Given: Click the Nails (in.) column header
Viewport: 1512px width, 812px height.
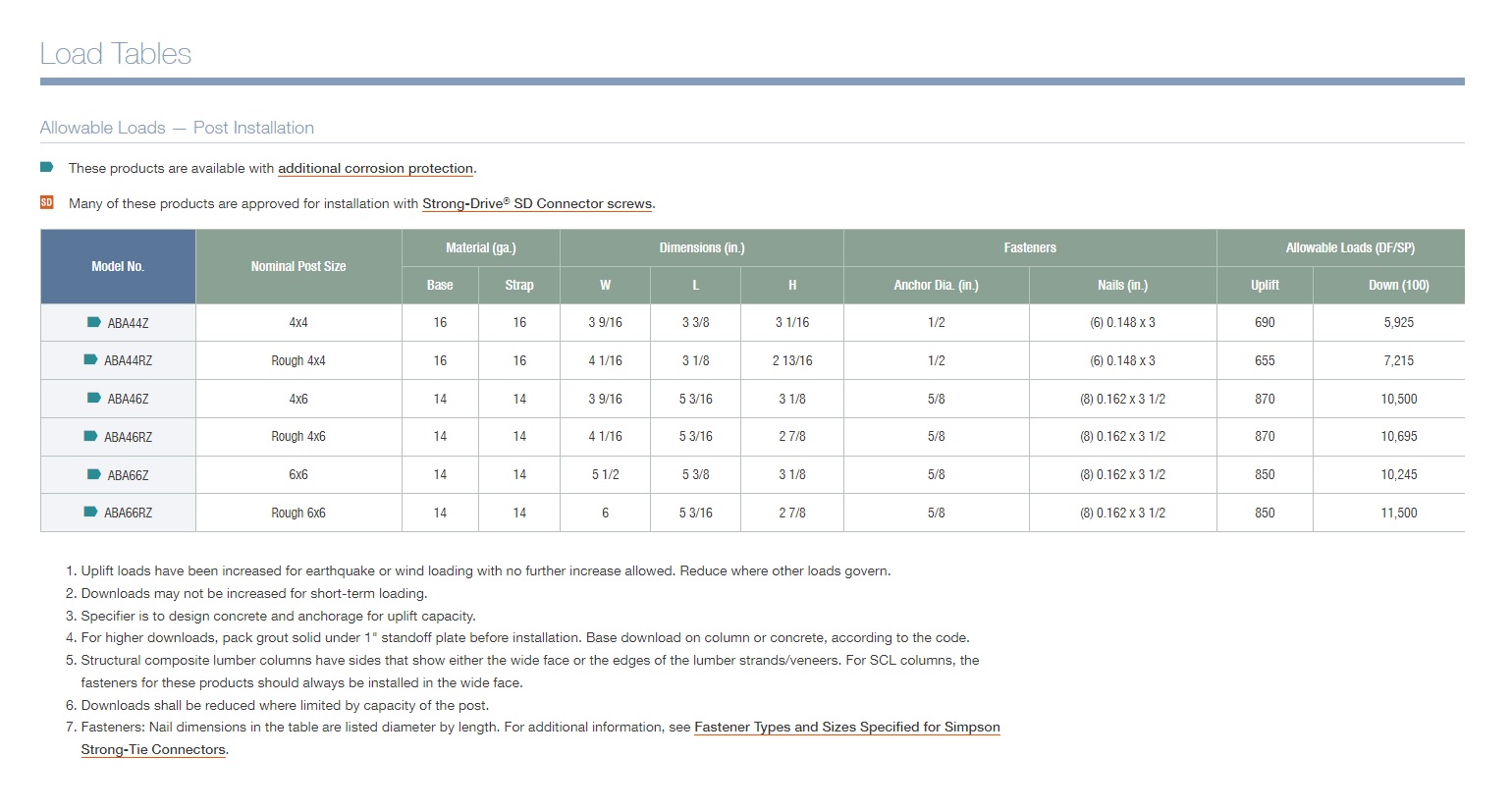Looking at the screenshot, I should point(1122,285).
